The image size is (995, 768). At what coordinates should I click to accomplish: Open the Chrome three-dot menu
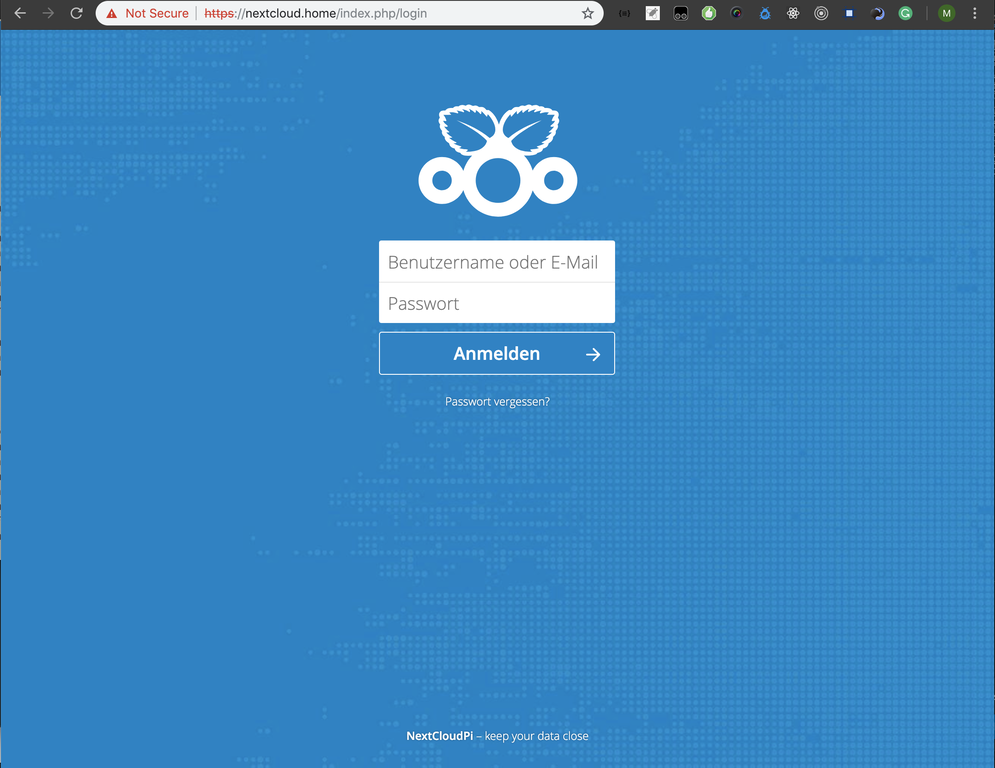(x=975, y=13)
